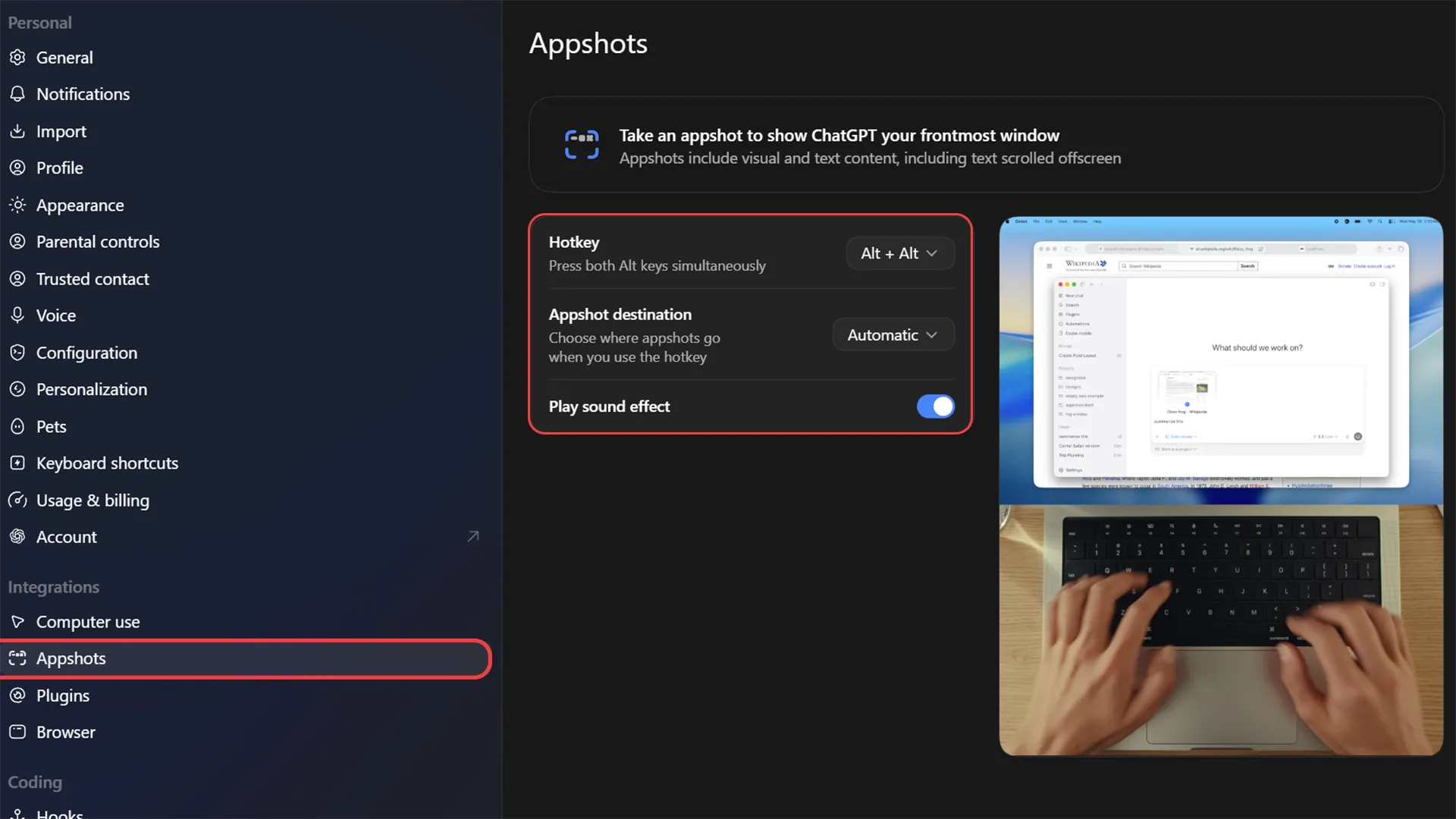Click the 'Coding' section header
This screenshot has width=1456, height=819.
click(x=35, y=782)
